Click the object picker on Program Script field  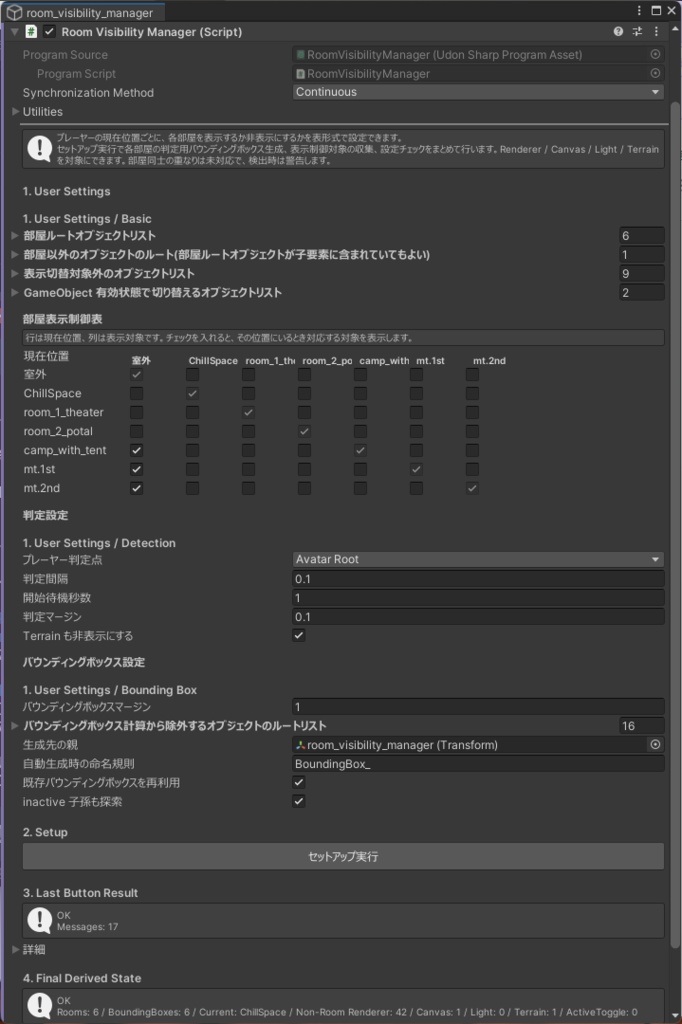[657, 73]
